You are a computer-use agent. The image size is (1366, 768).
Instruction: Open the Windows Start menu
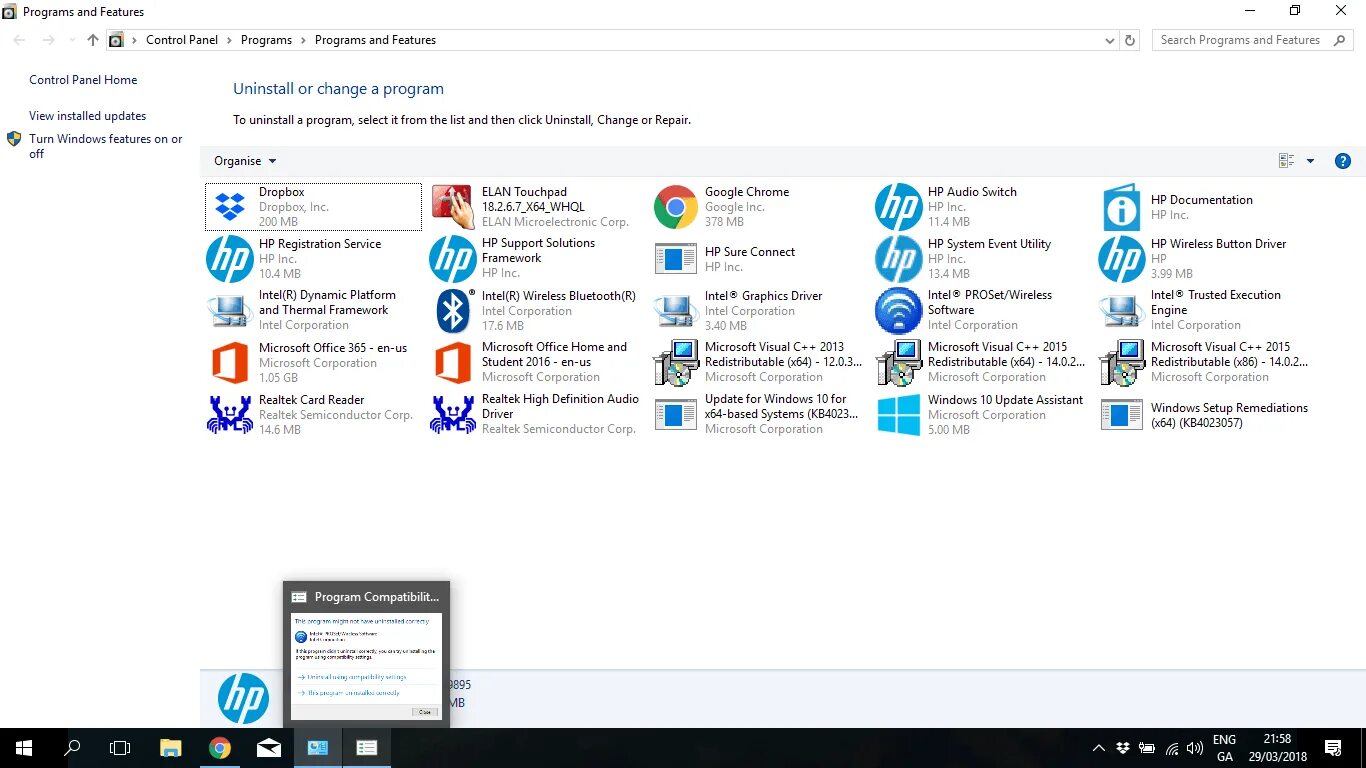point(24,747)
